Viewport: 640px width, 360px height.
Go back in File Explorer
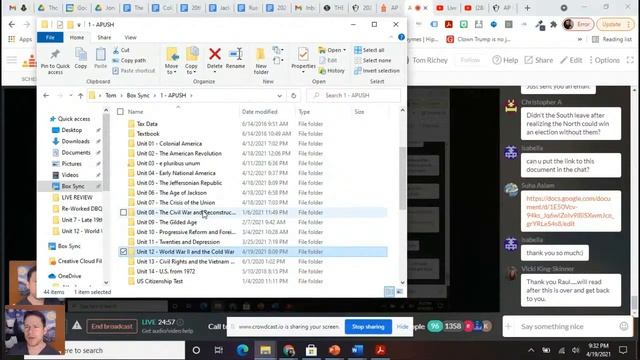click(46, 96)
